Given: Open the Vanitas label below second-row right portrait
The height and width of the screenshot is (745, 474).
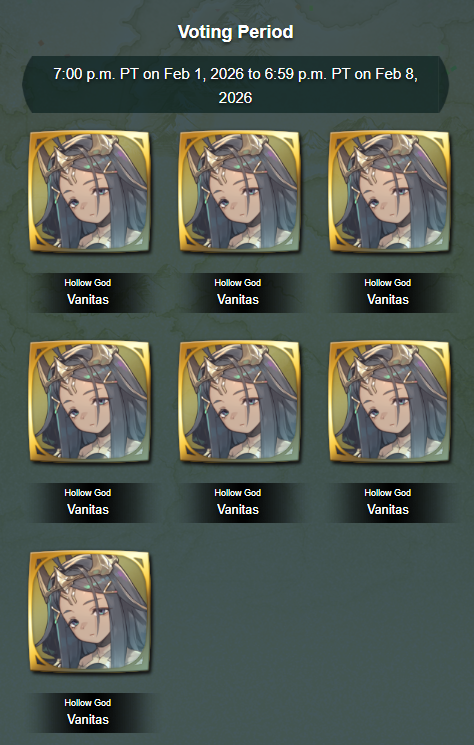Looking at the screenshot, I should 388,509.
